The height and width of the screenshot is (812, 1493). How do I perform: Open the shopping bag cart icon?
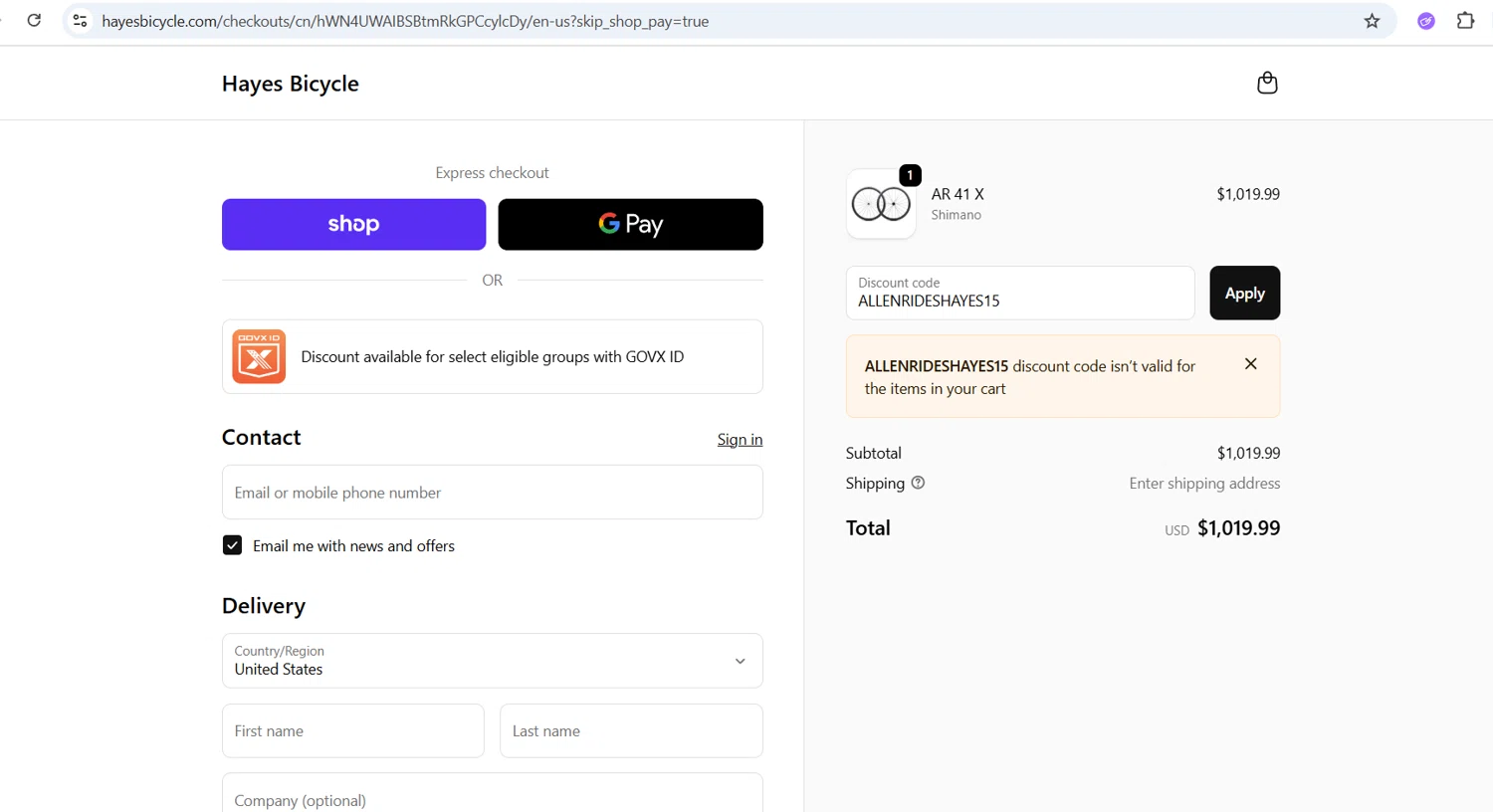coord(1267,83)
